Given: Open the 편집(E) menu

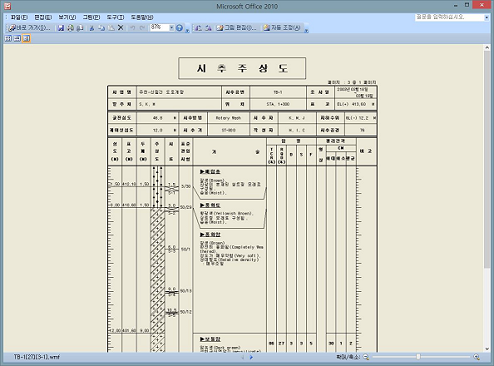Looking at the screenshot, I should click(x=43, y=17).
